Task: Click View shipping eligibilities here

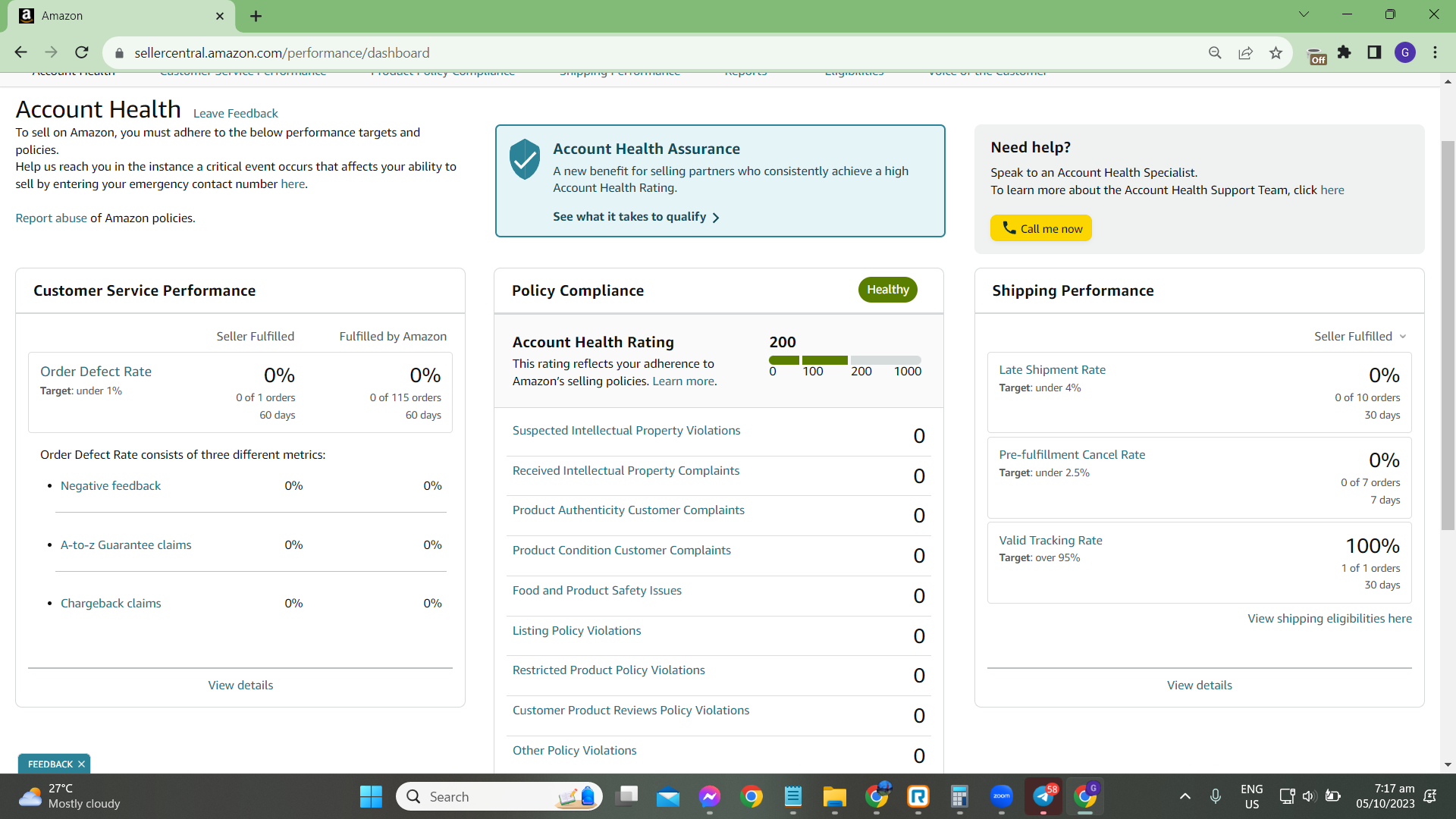Action: (x=1330, y=618)
